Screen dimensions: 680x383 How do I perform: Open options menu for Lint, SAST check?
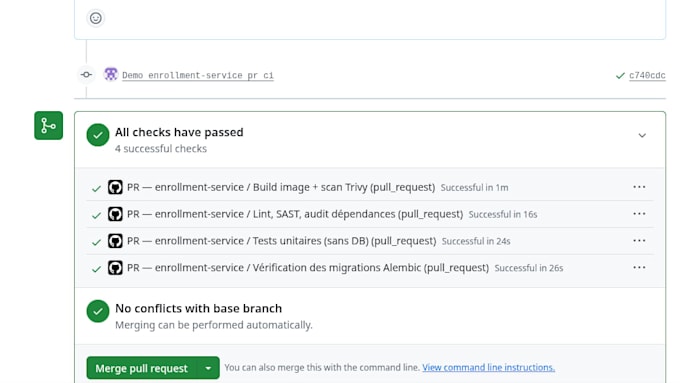(x=639, y=214)
